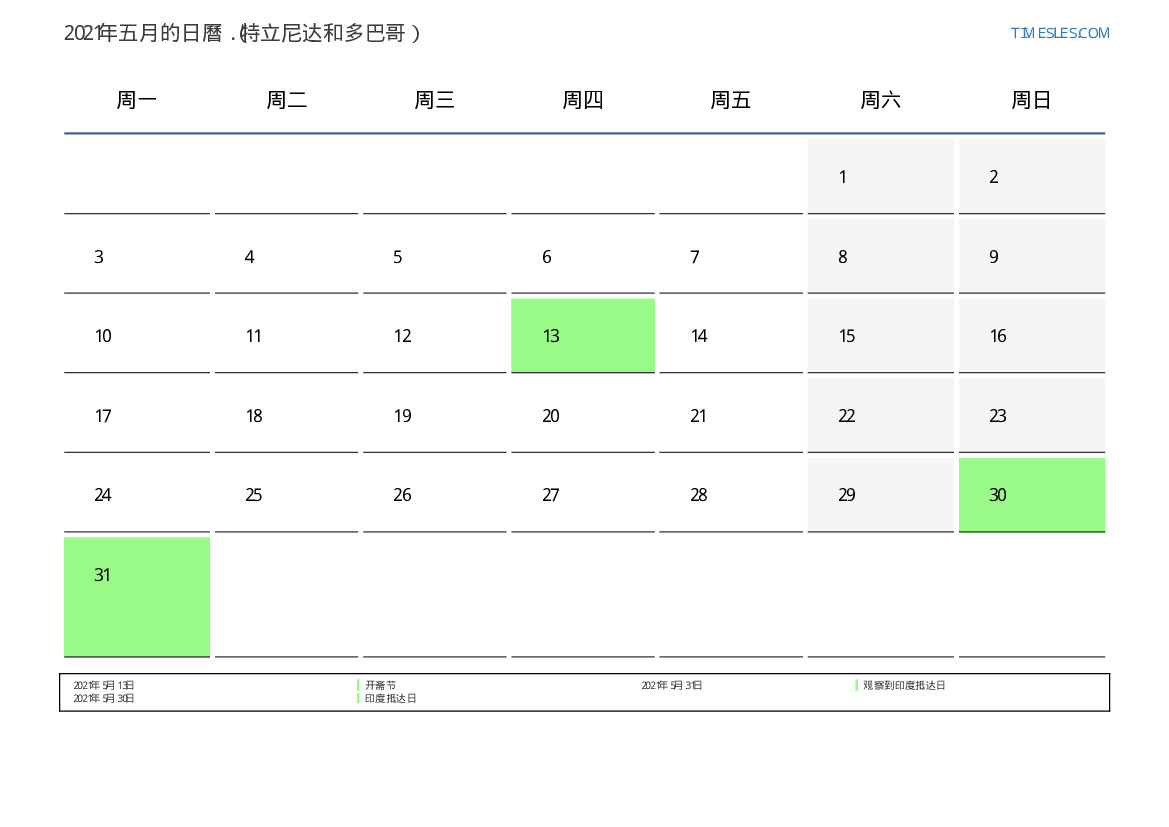Select the 周日 column header
The height and width of the screenshot is (827, 1169).
tap(1031, 100)
